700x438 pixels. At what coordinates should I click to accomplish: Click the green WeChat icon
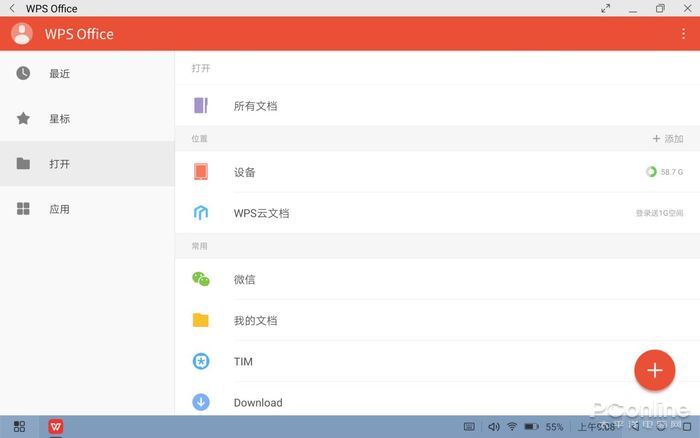pyautogui.click(x=201, y=279)
